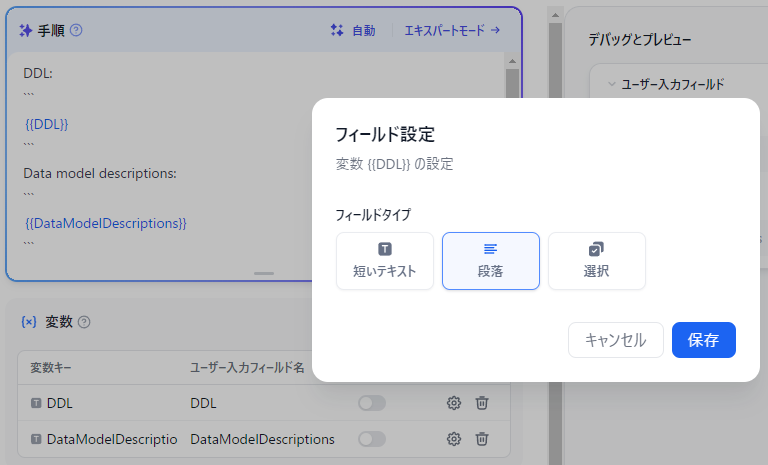Image resolution: width=768 pixels, height=465 pixels.
Task: Toggle the DDL variable switch
Action: point(372,403)
